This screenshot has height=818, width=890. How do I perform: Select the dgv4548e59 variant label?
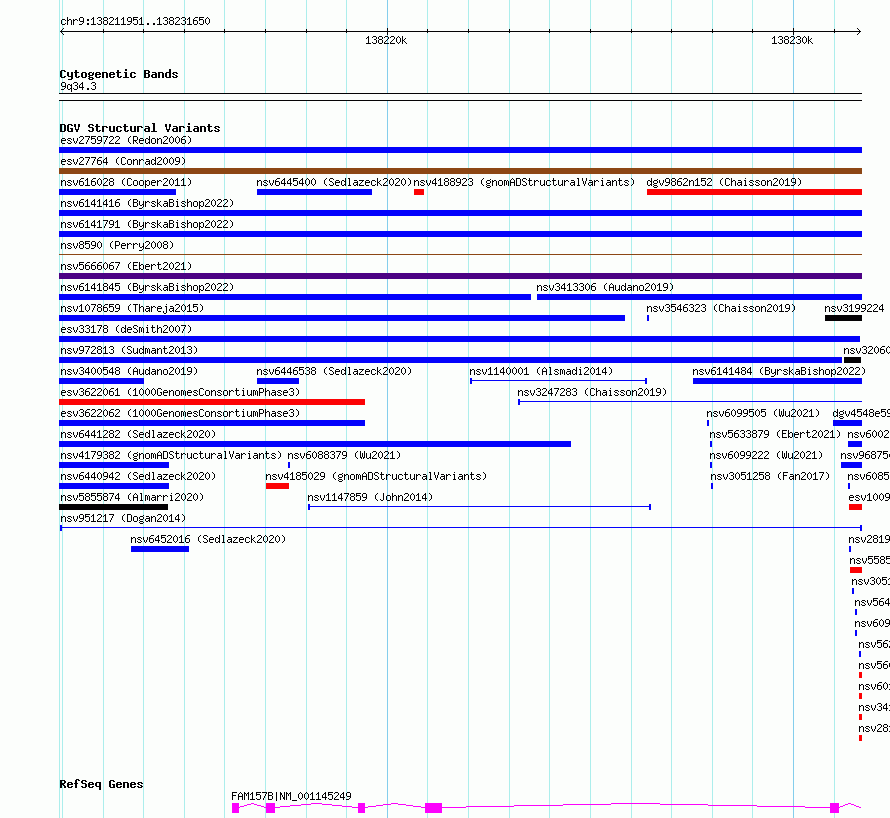[861, 413]
